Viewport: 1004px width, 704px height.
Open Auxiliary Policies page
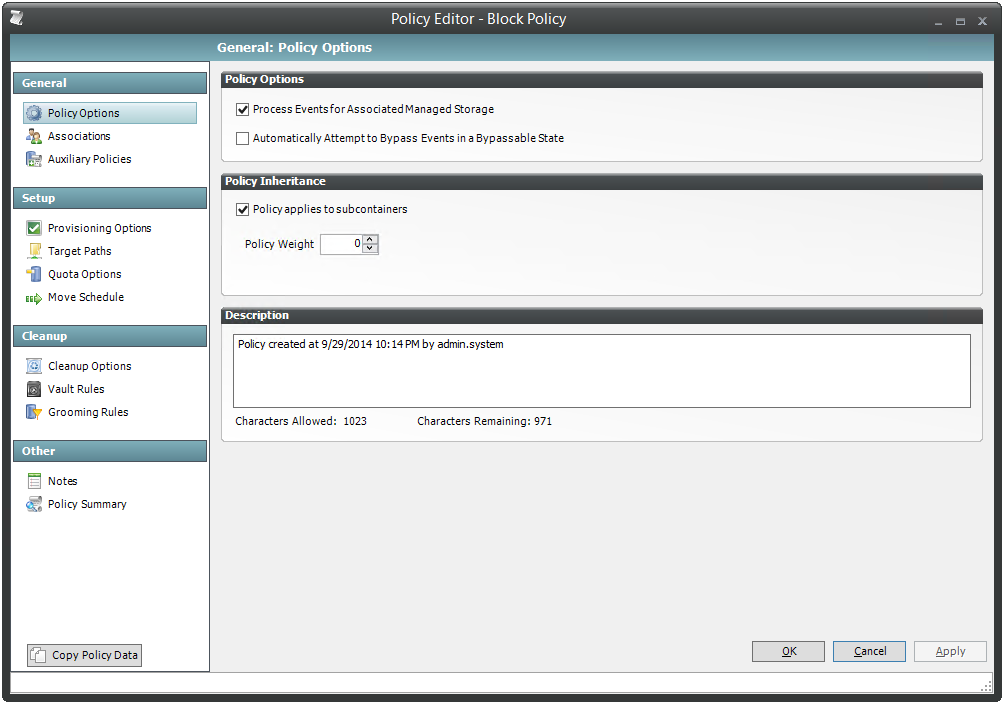[89, 160]
